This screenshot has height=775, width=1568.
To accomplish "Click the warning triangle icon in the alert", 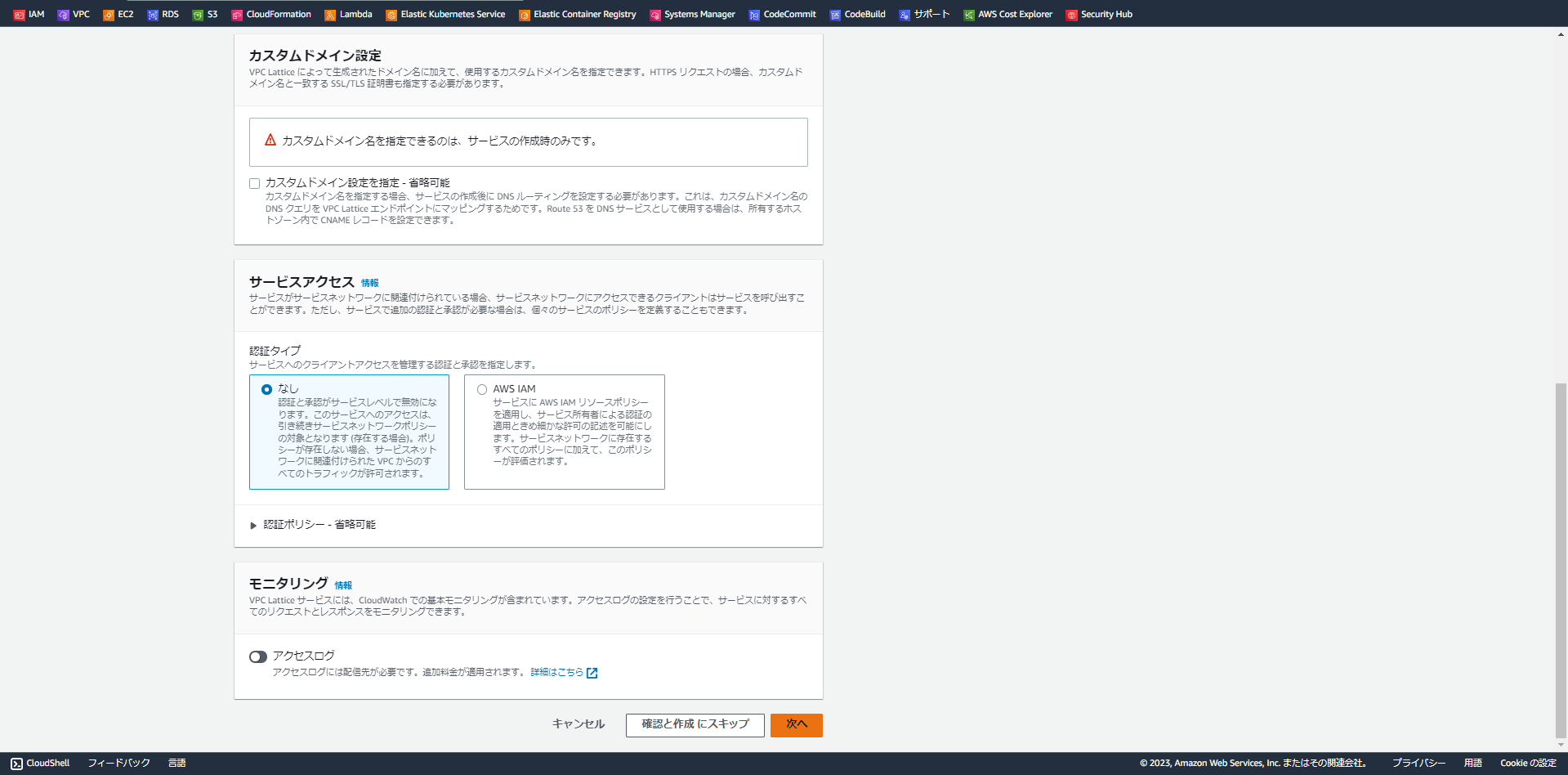I will pos(270,140).
